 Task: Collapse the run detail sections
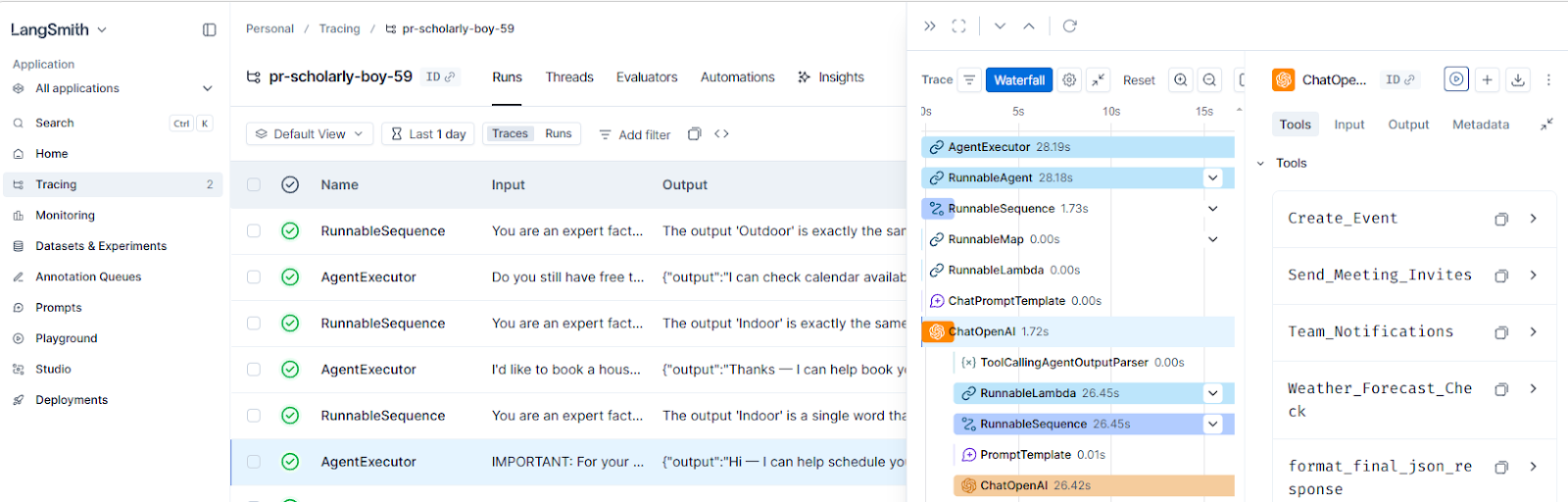point(1546,125)
